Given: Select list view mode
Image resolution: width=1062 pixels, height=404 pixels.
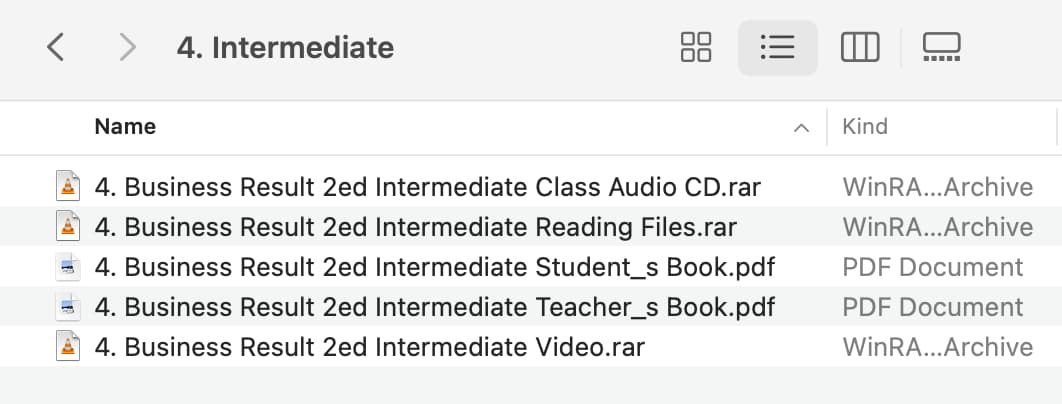Looking at the screenshot, I should point(778,47).
